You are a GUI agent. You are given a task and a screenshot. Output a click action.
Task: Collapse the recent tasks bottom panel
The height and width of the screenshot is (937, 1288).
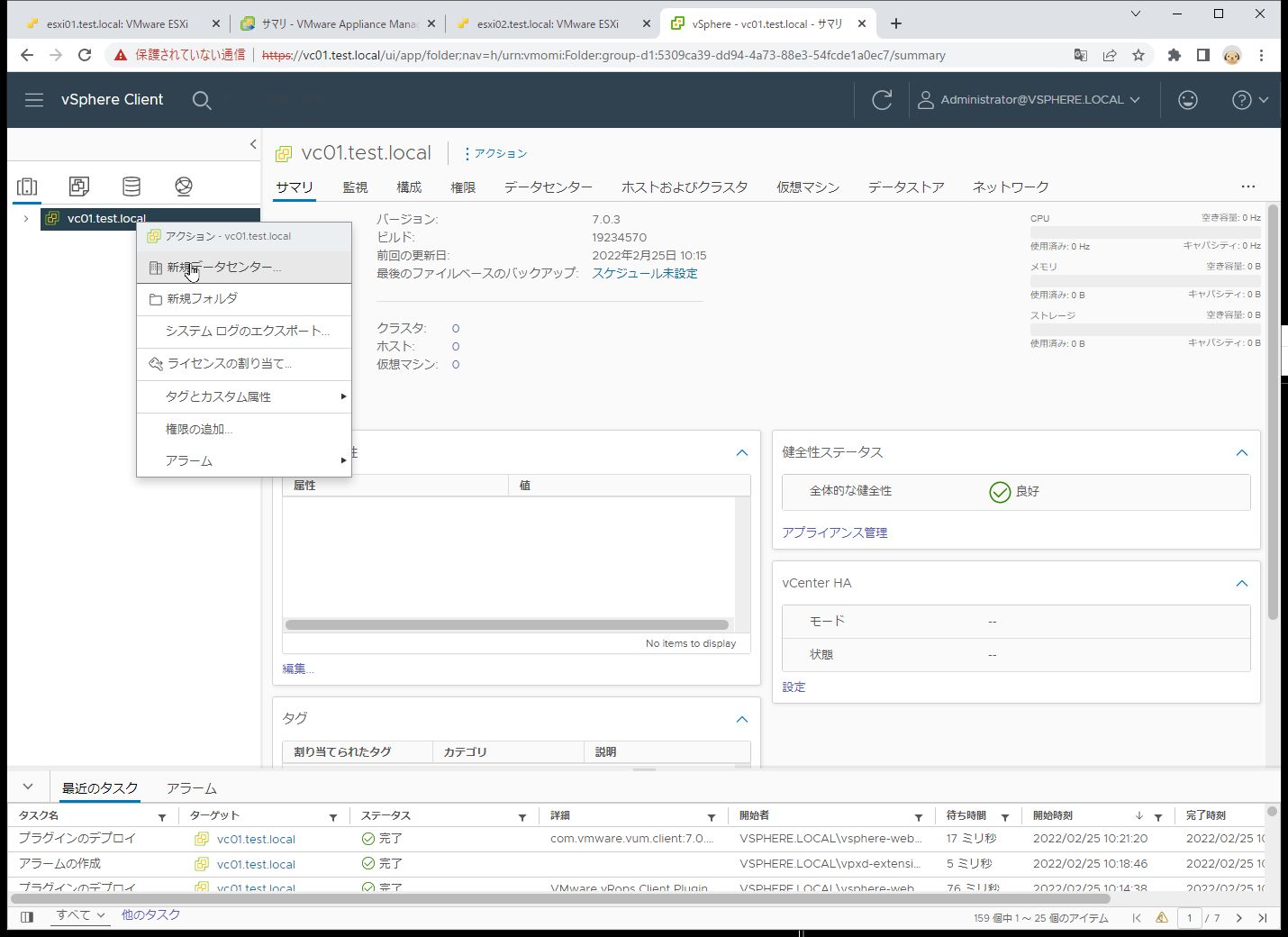coord(28,787)
